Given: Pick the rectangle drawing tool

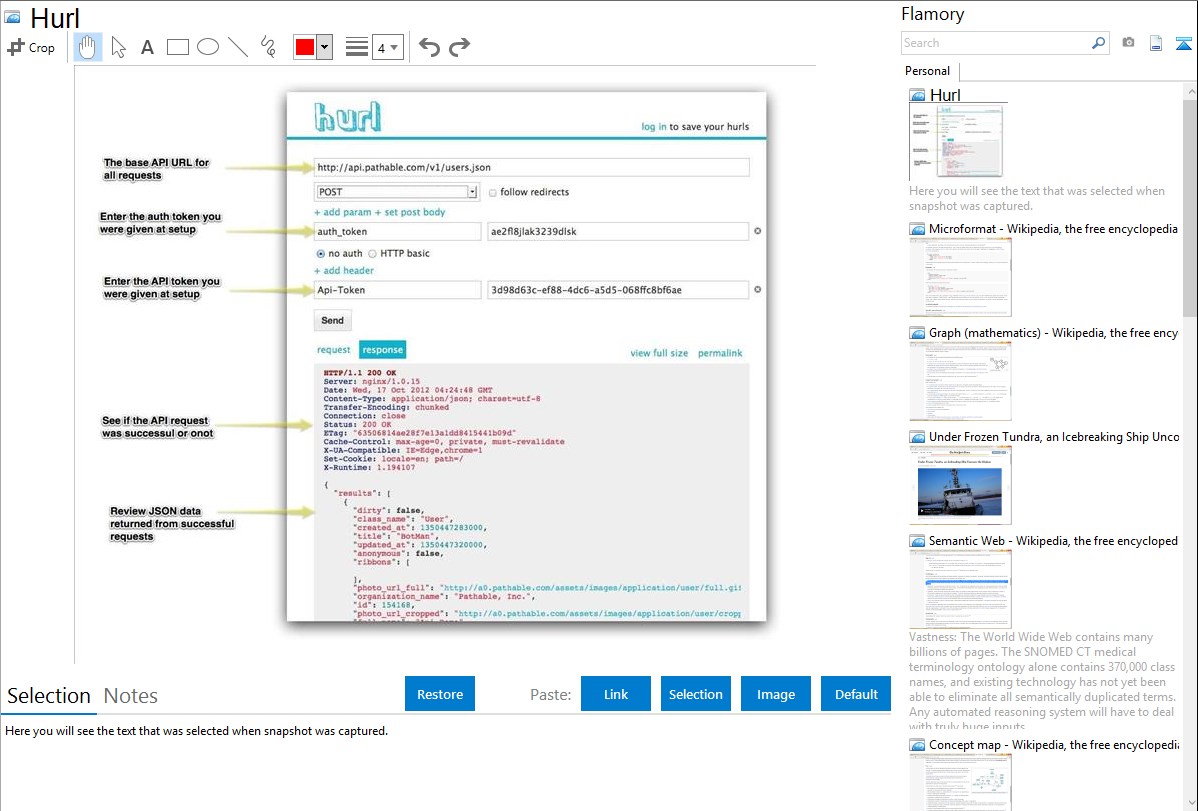Looking at the screenshot, I should [177, 47].
